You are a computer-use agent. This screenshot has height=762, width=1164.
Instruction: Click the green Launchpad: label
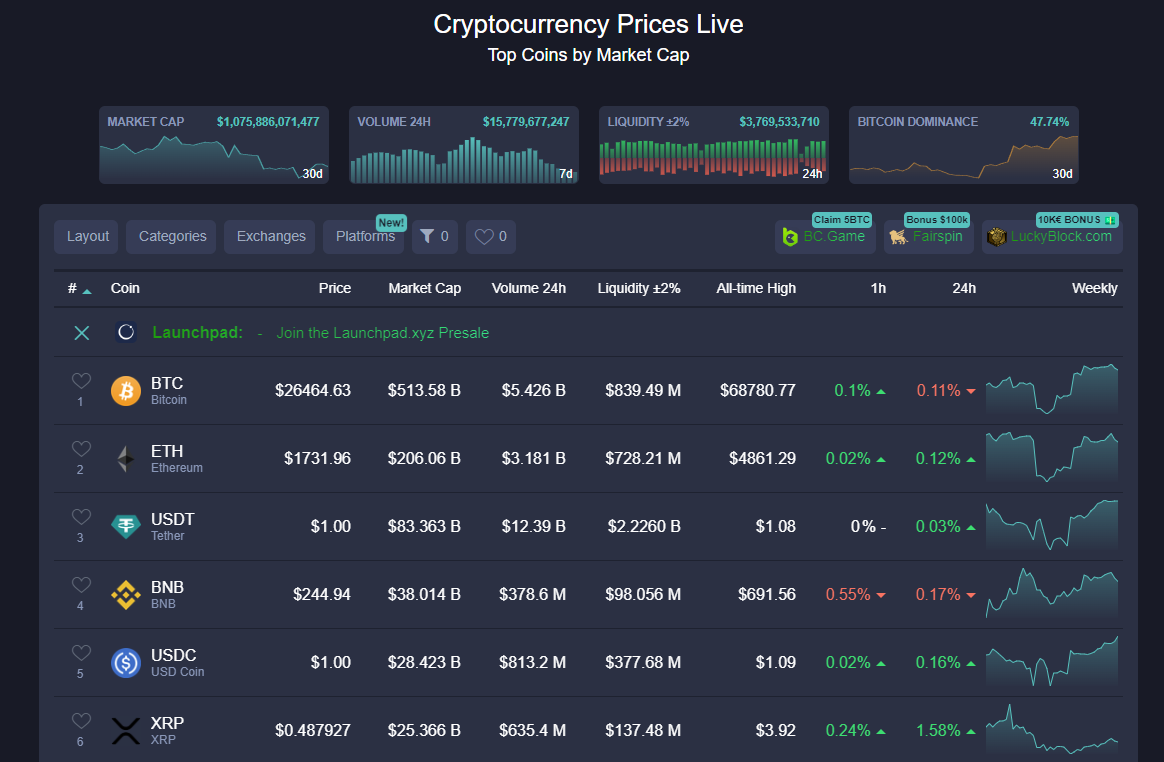tap(197, 333)
